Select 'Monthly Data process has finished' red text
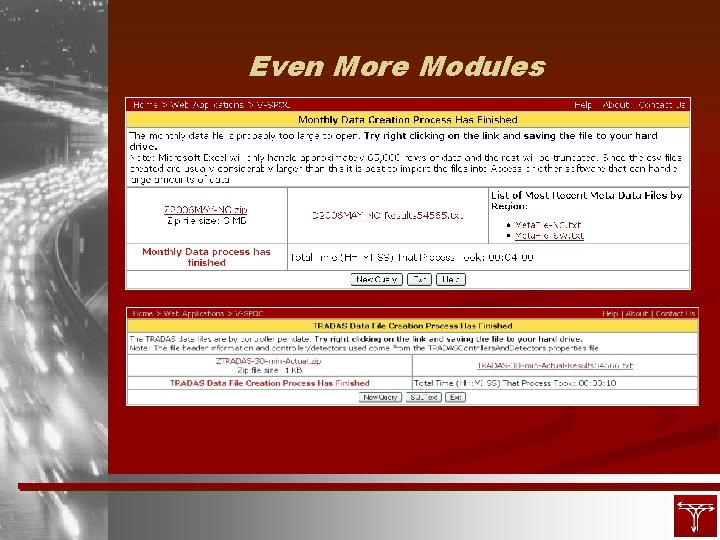 pos(206,257)
